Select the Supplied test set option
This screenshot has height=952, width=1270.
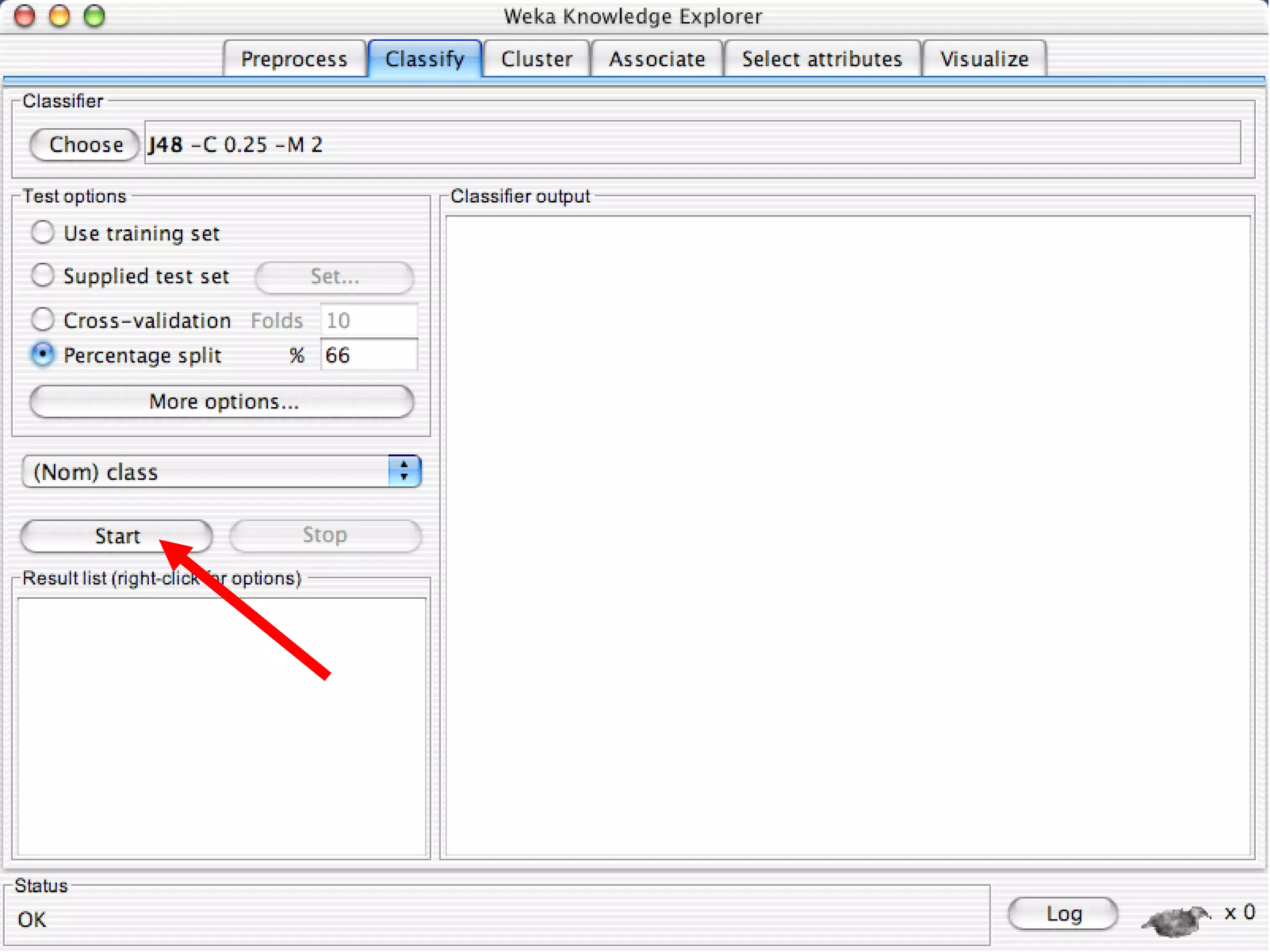pos(43,275)
